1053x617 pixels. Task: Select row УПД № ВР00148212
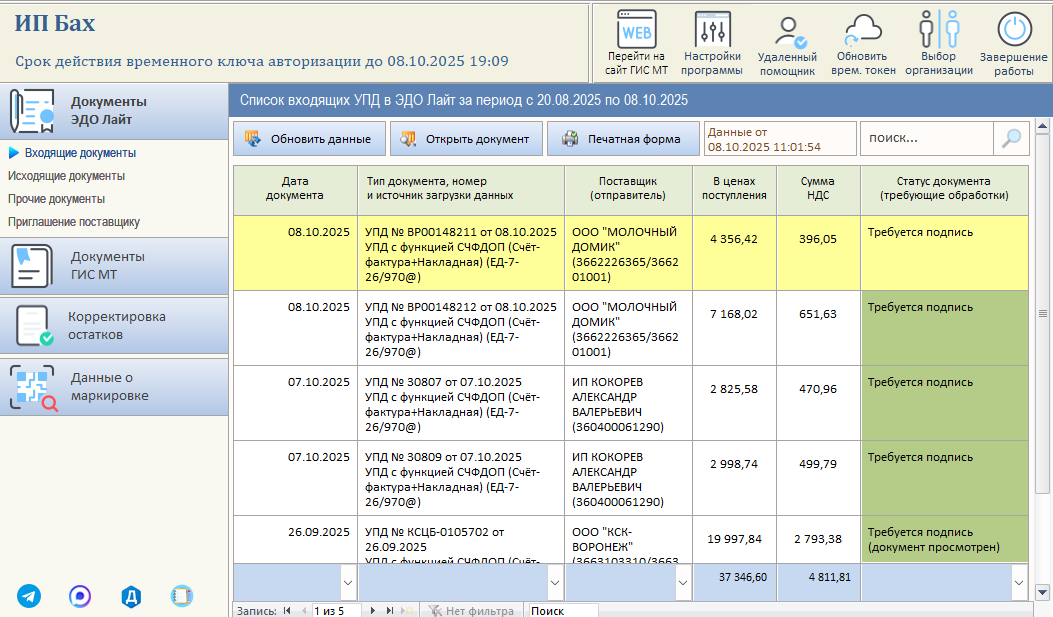(x=631, y=328)
